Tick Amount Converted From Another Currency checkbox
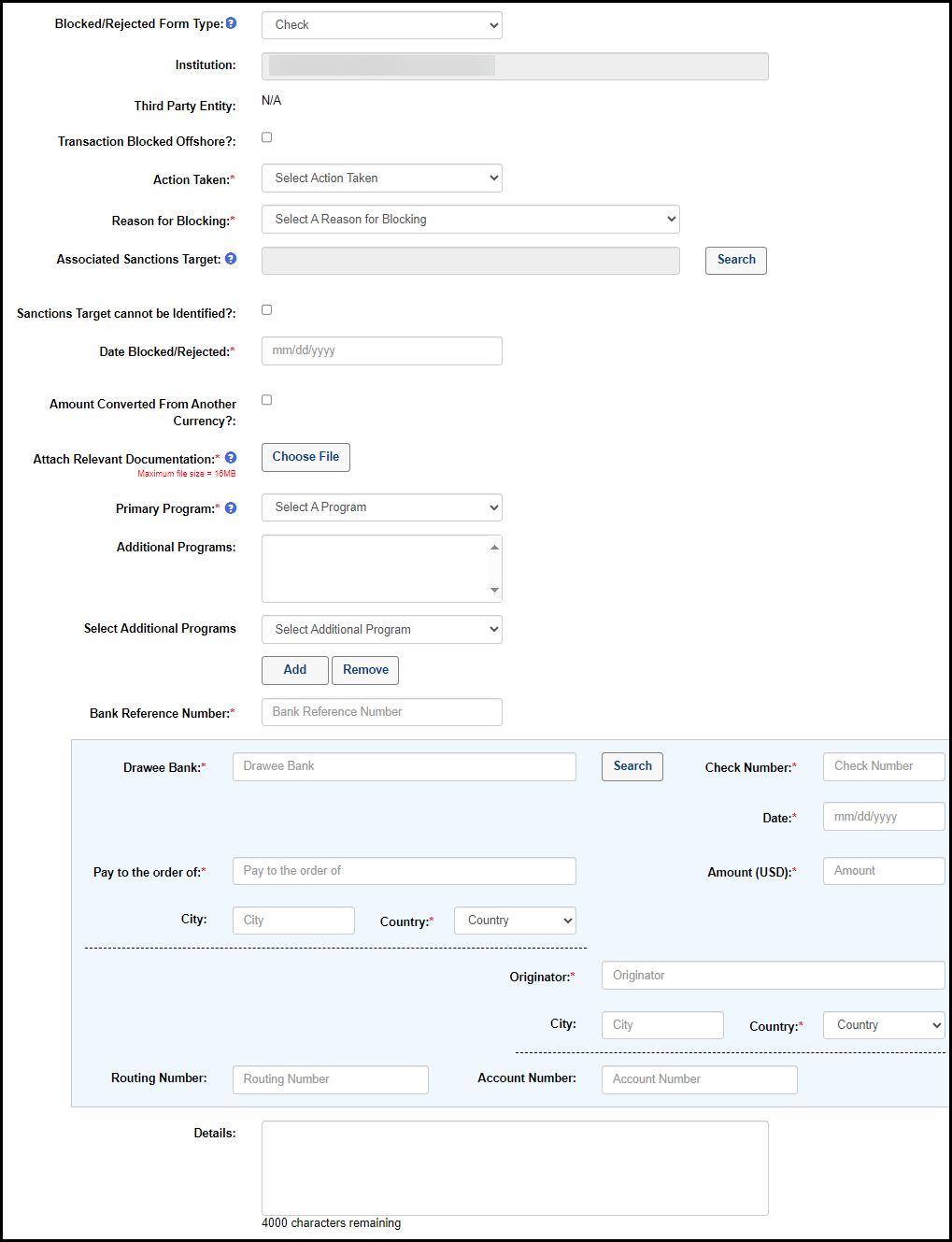This screenshot has height=1242, width=952. click(x=266, y=400)
